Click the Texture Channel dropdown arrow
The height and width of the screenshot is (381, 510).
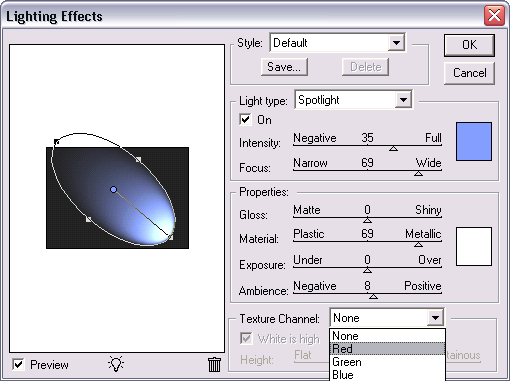click(x=435, y=318)
